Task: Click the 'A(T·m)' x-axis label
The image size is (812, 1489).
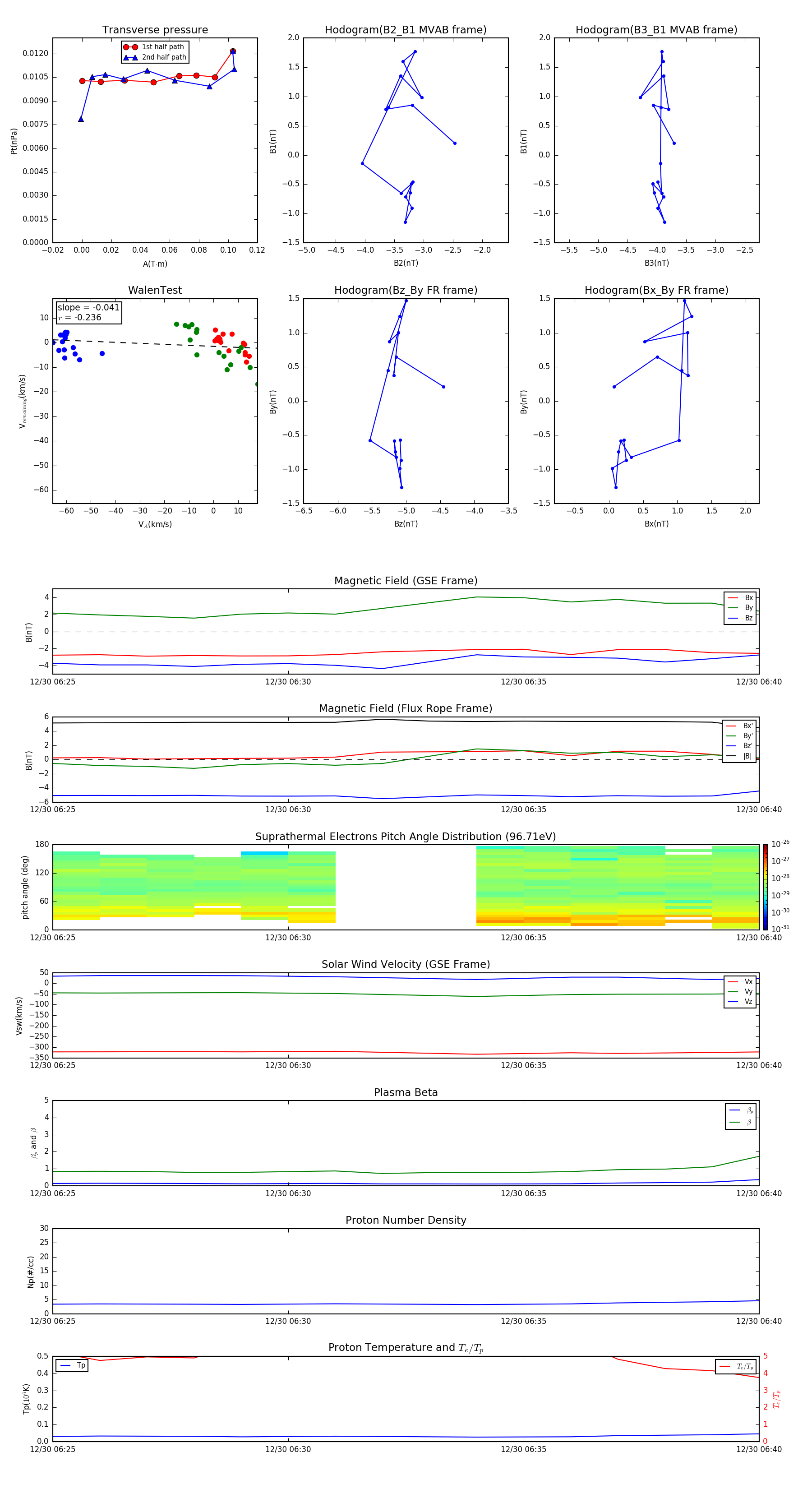Action: point(155,264)
